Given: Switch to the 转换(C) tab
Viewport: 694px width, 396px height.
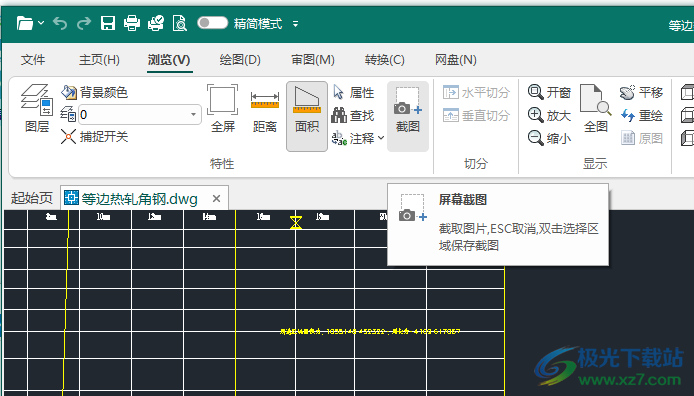Looking at the screenshot, I should (x=385, y=60).
